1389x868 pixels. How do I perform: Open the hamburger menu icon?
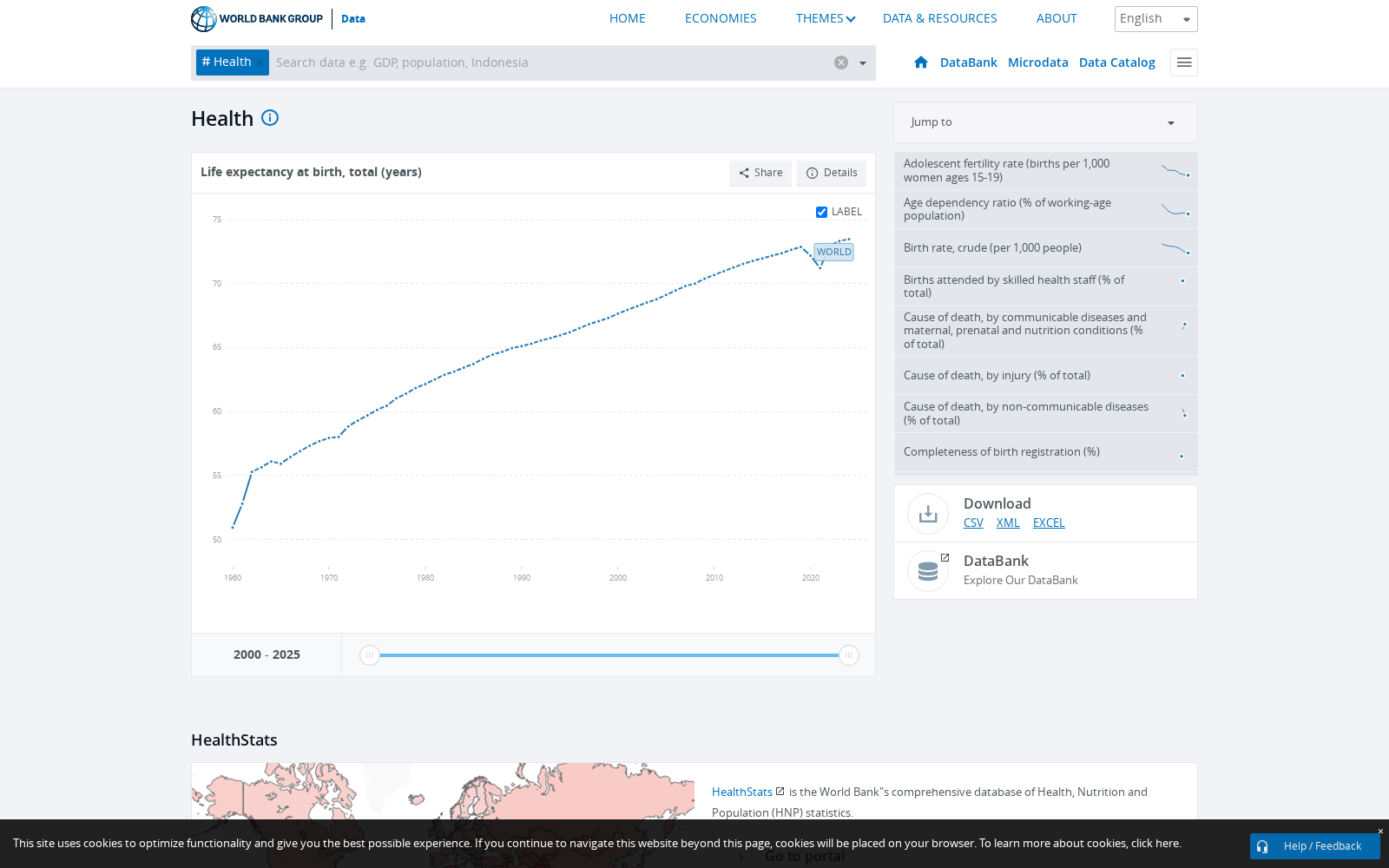tap(1184, 62)
